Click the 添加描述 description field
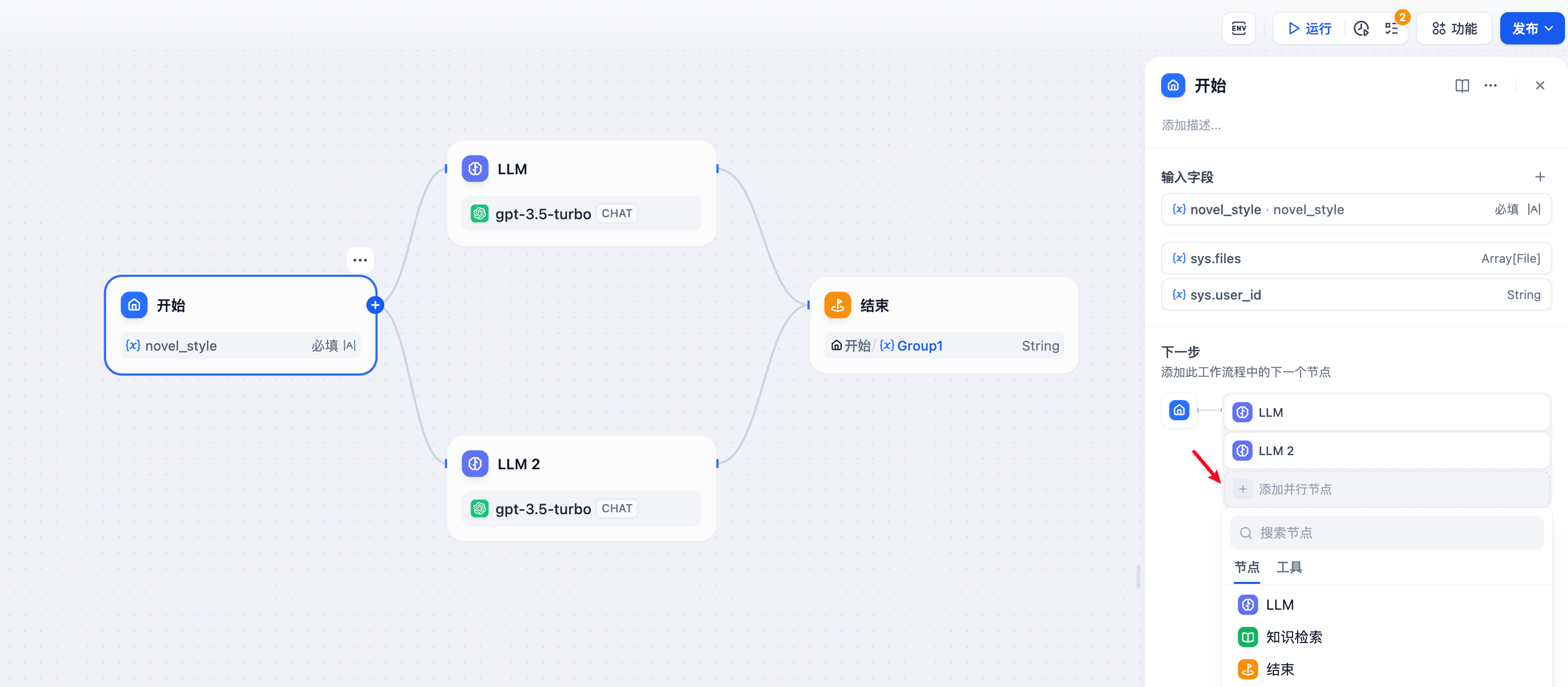The width and height of the screenshot is (1568, 687). pos(1191,125)
